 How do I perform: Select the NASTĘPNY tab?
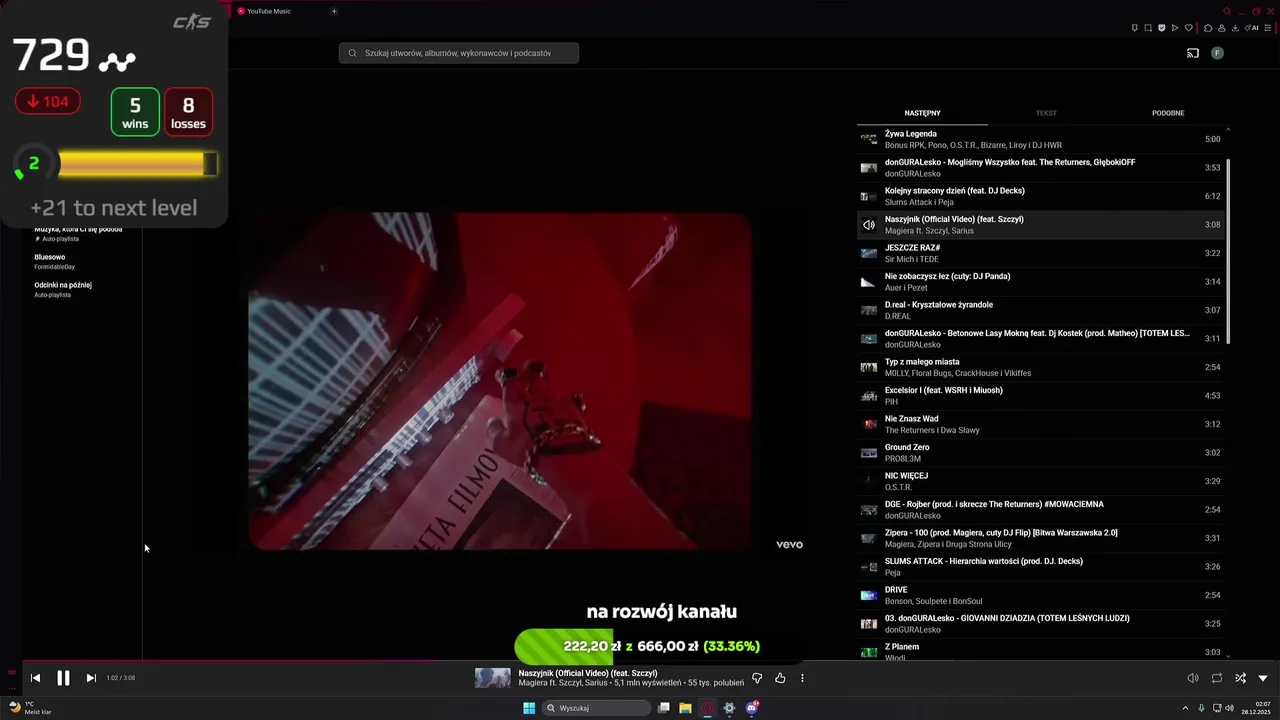click(x=922, y=113)
